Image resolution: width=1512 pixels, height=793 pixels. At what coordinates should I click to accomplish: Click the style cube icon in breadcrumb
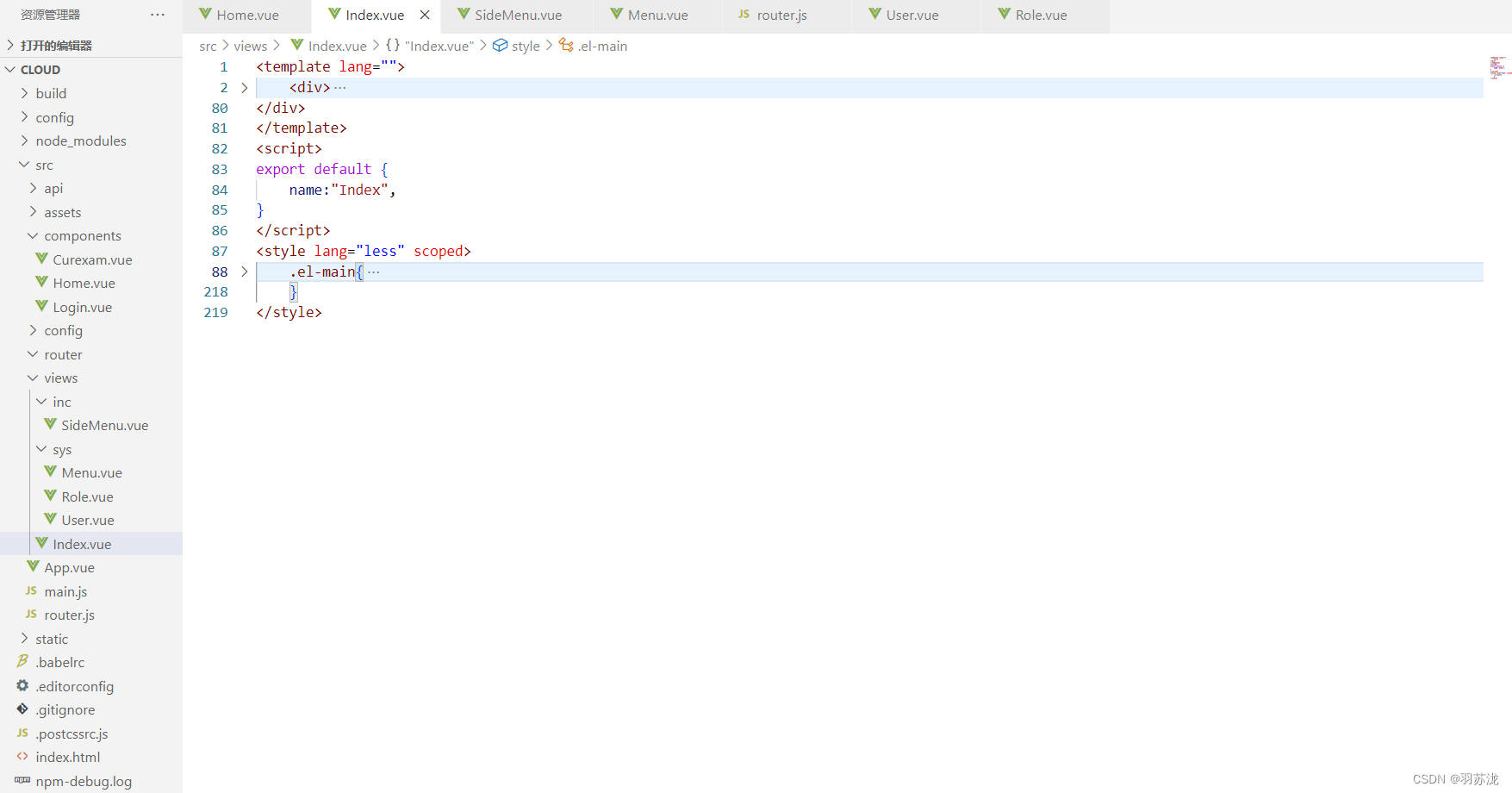[501, 46]
